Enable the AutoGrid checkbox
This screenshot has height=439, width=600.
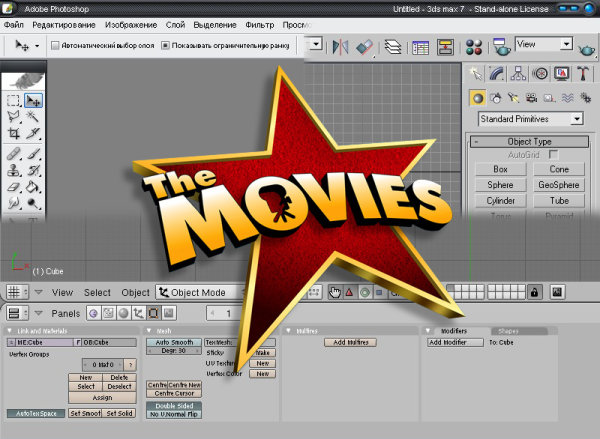(x=553, y=155)
